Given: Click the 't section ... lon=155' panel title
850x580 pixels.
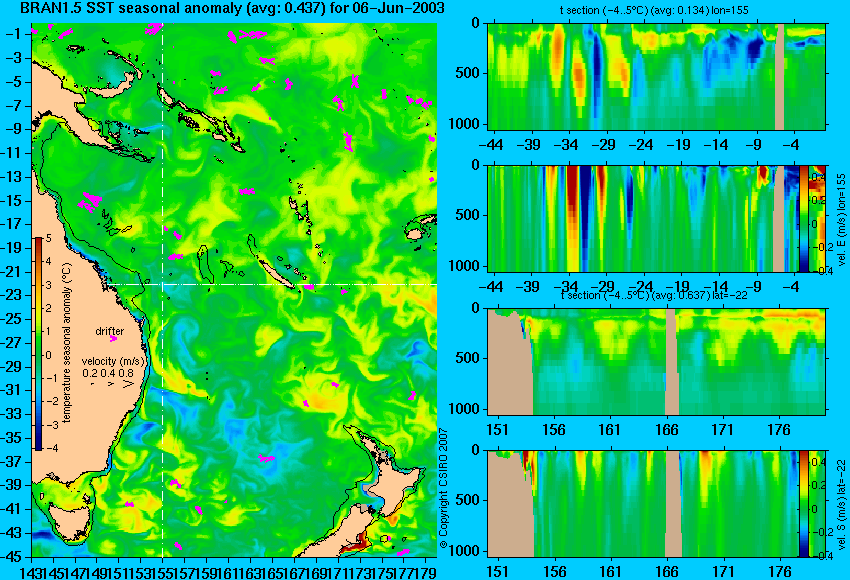Looking at the screenshot, I should [x=654, y=10].
